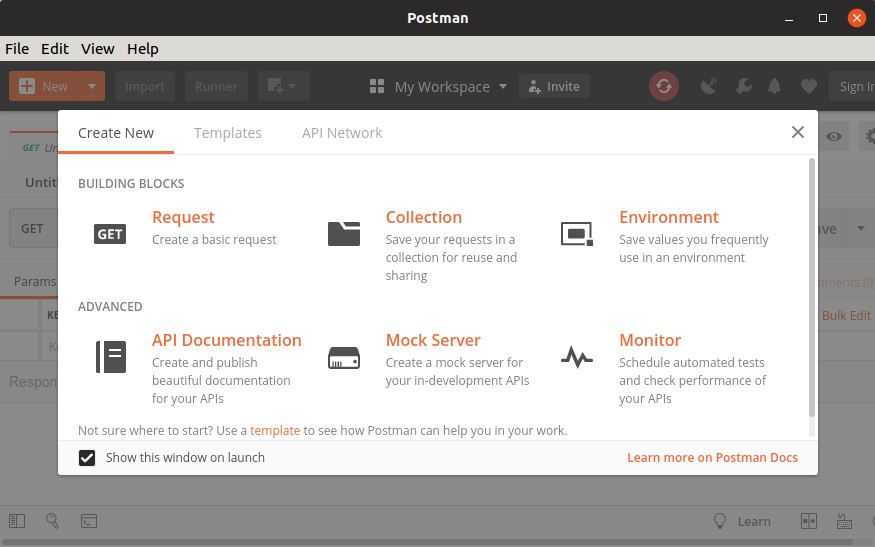The image size is (875, 547).
Task: Switch to the API Network tab
Action: [x=342, y=133]
